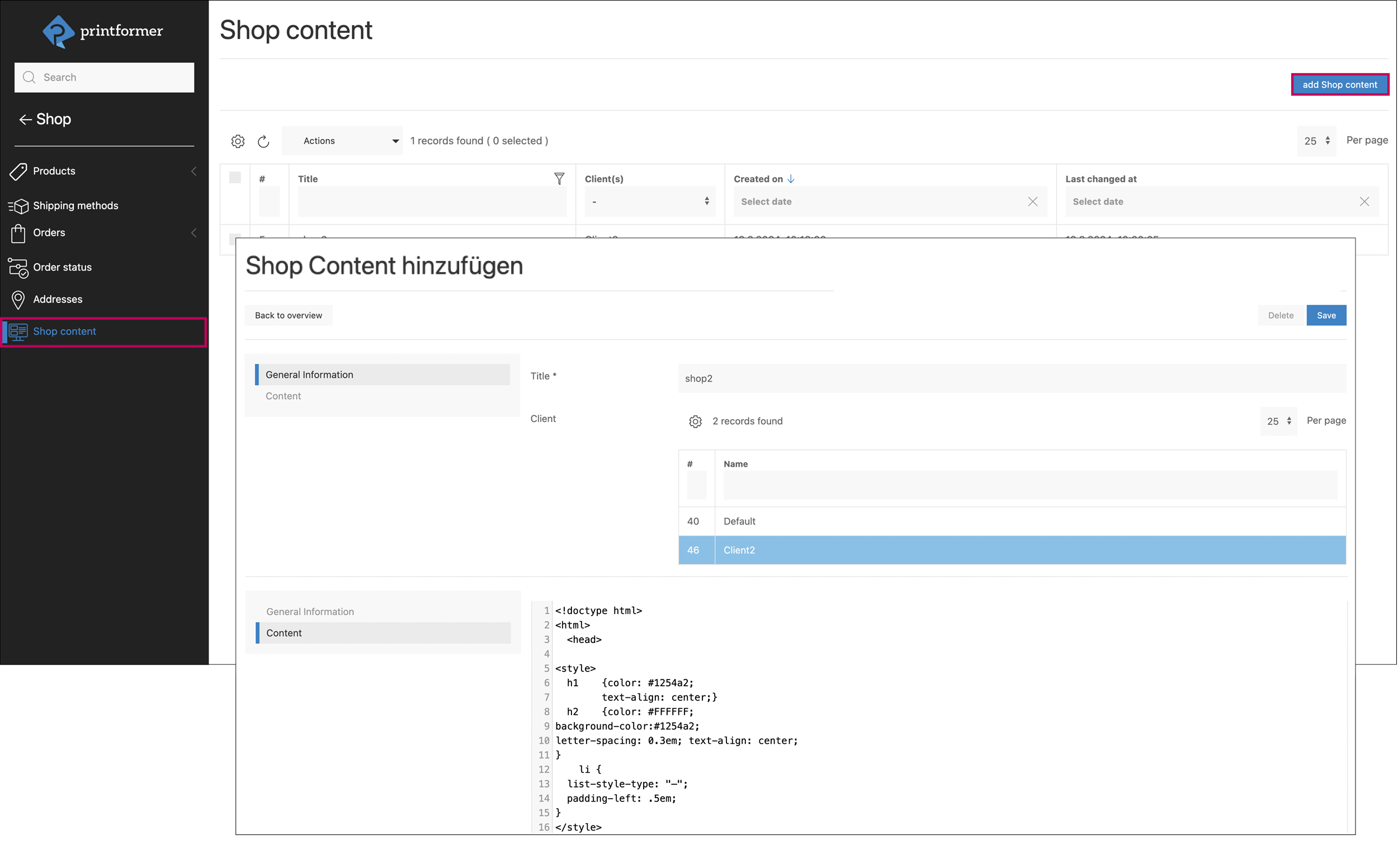Open the Products section in sidebar
The width and height of the screenshot is (1398, 868).
pos(54,170)
